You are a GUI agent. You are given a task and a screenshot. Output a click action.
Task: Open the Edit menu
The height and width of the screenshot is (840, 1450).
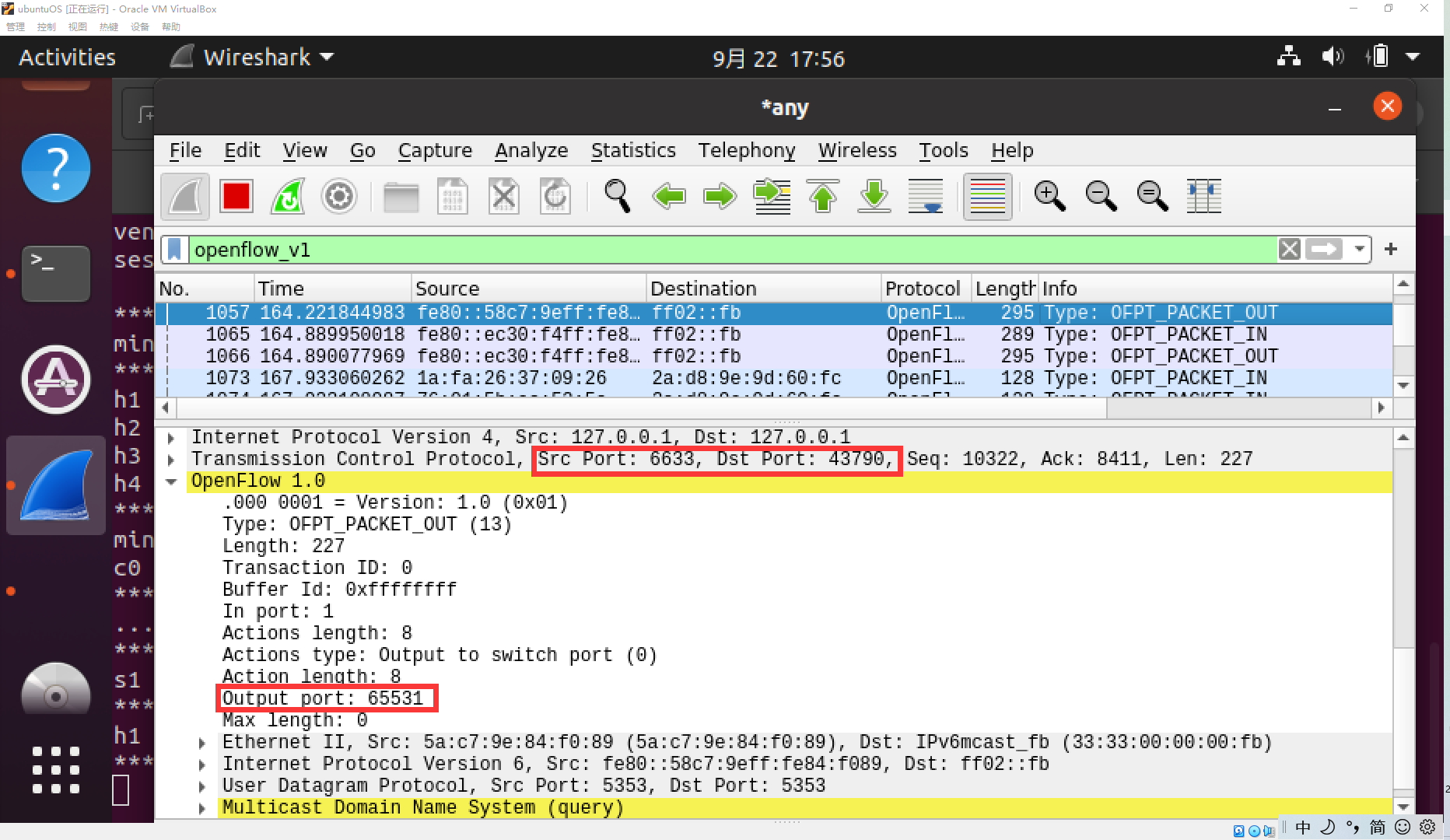point(242,150)
